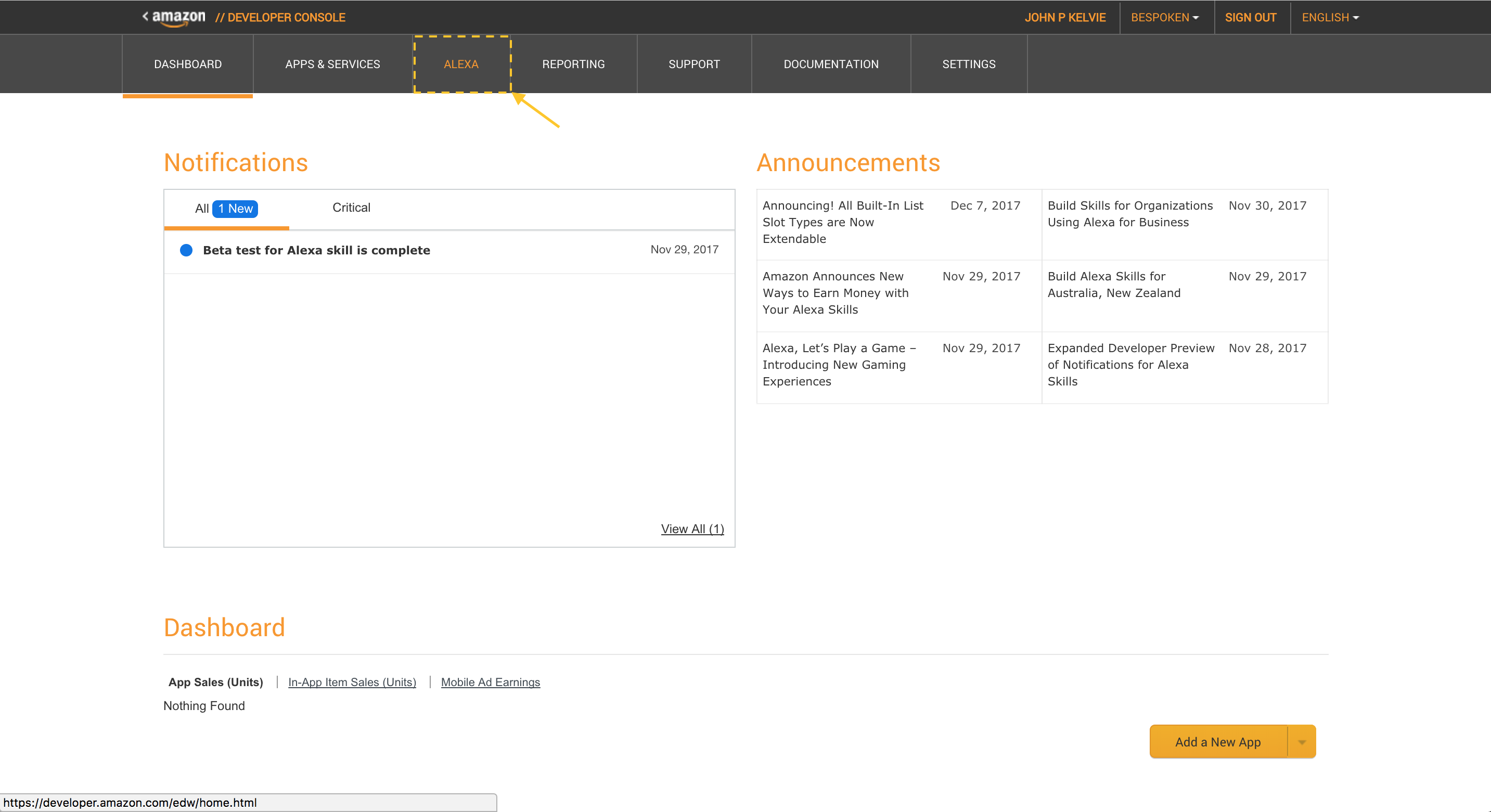Click the Announcements heading
Image resolution: width=1491 pixels, height=812 pixels.
(x=848, y=163)
